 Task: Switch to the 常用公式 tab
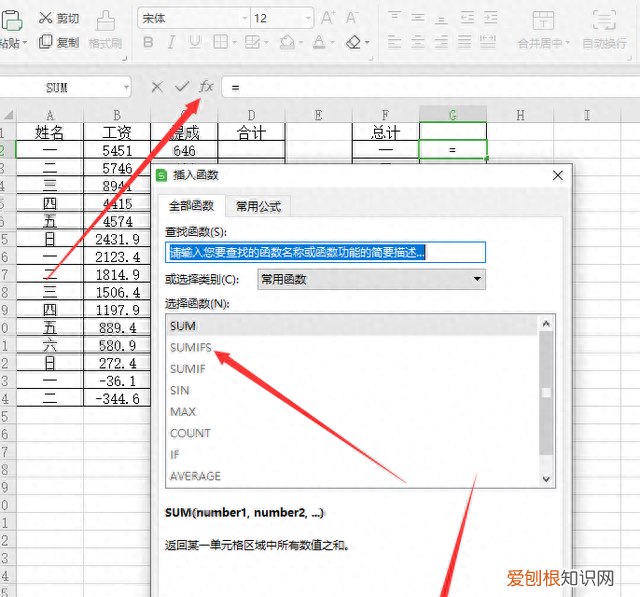coord(258,206)
